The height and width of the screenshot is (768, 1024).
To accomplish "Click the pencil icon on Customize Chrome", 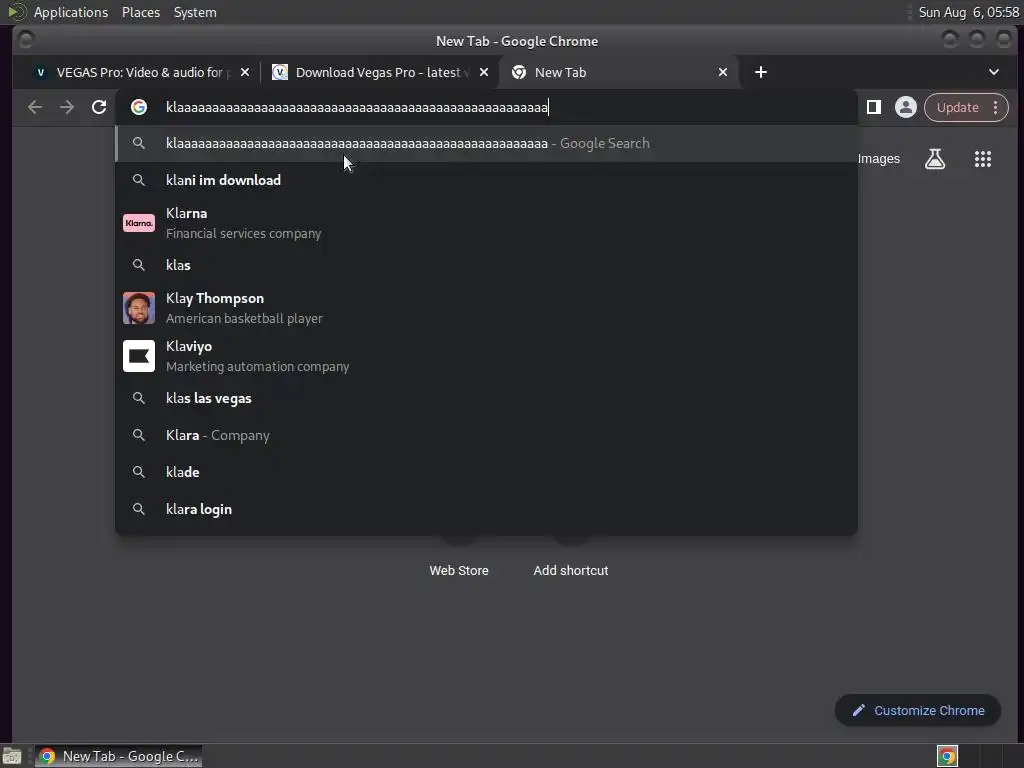I will tap(859, 711).
